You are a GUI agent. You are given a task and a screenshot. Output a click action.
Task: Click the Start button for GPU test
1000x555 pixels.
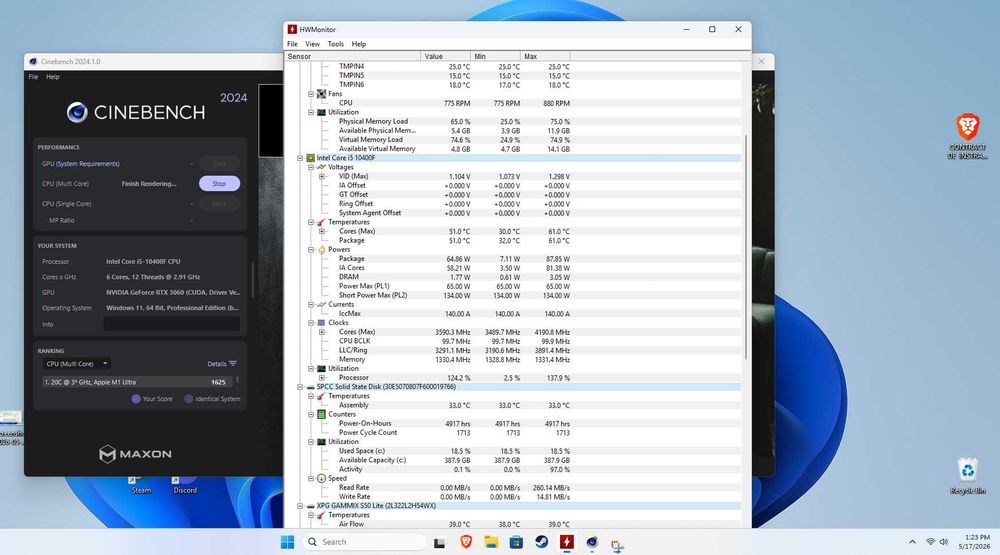[219, 163]
